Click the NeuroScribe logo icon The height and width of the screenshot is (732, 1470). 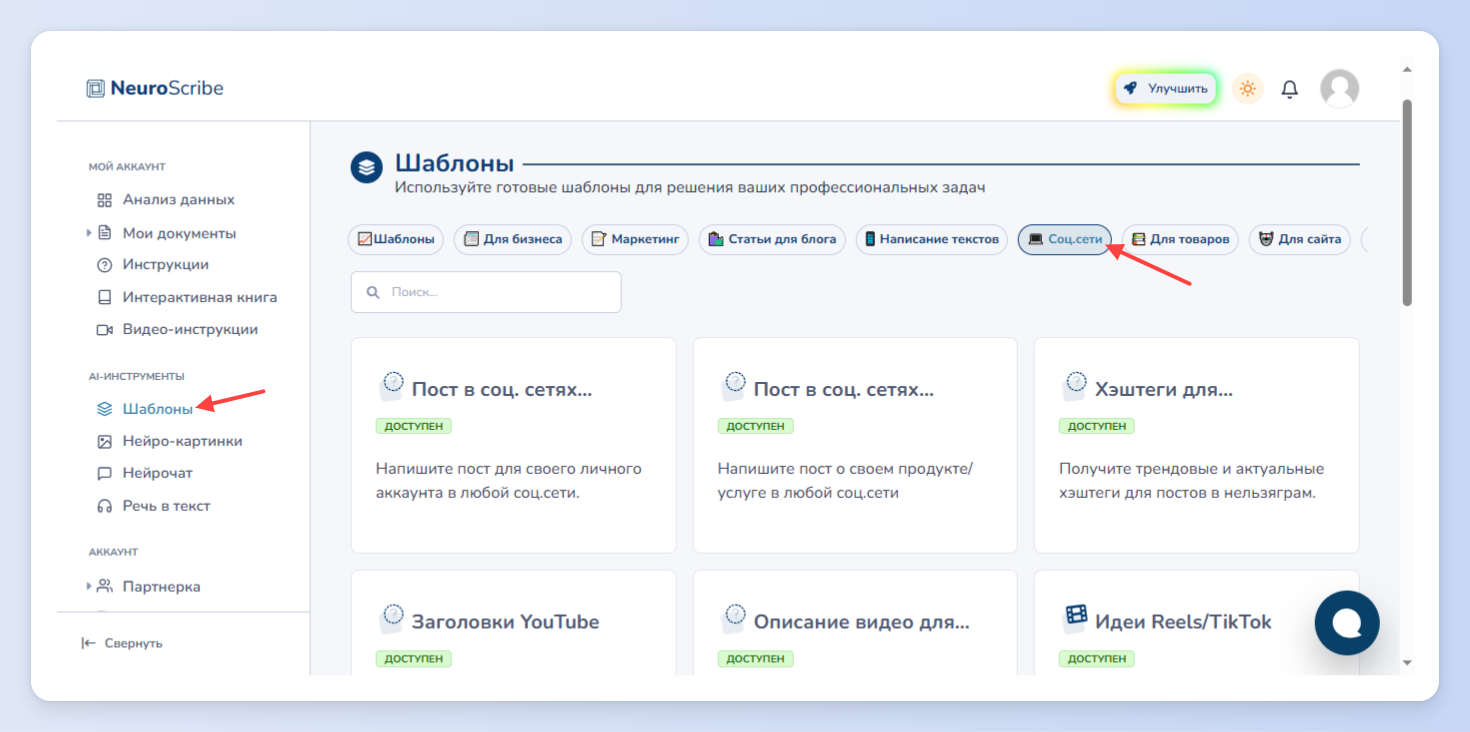pos(96,88)
